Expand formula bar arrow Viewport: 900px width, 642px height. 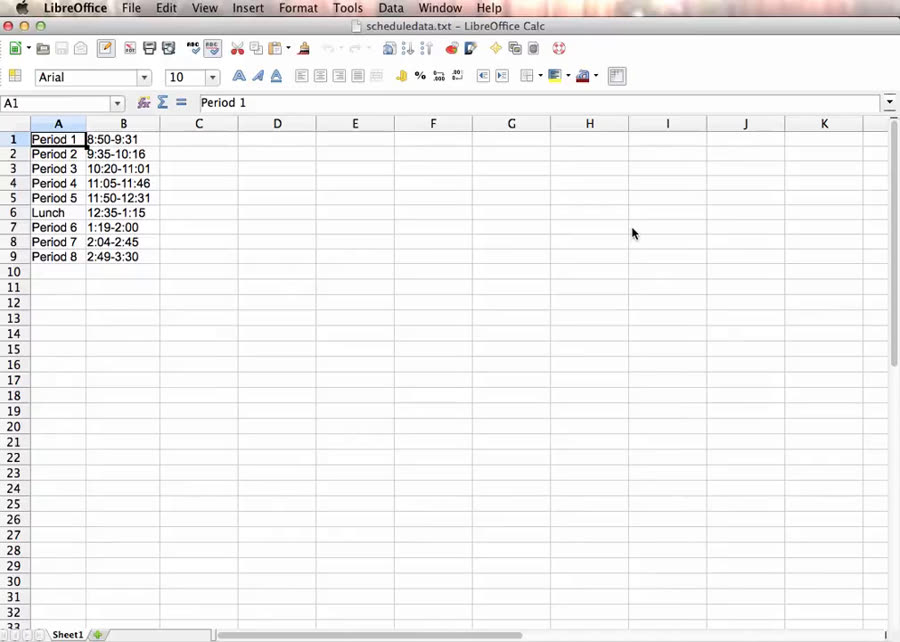pyautogui.click(x=890, y=102)
